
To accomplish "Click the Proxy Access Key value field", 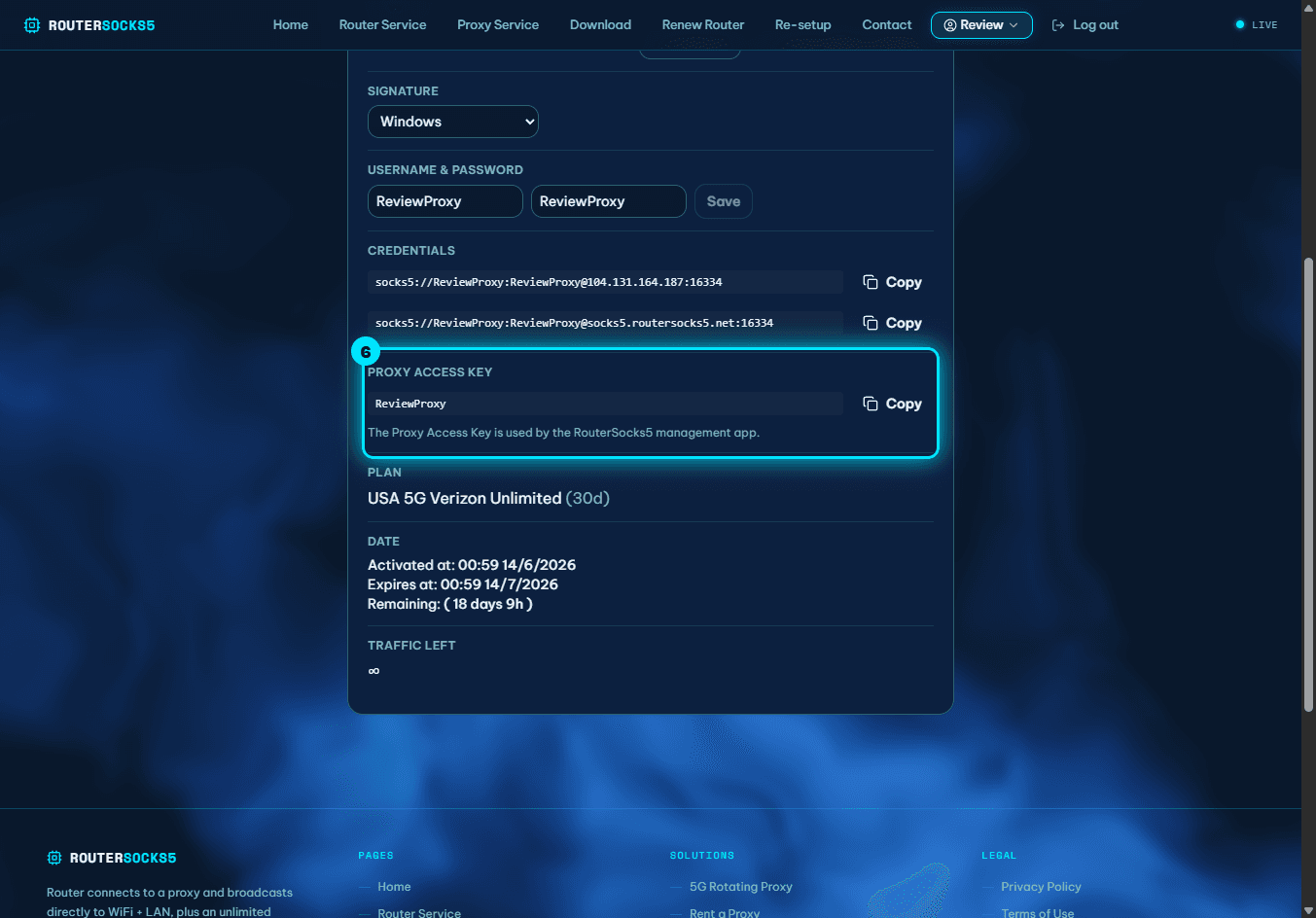I will point(605,404).
